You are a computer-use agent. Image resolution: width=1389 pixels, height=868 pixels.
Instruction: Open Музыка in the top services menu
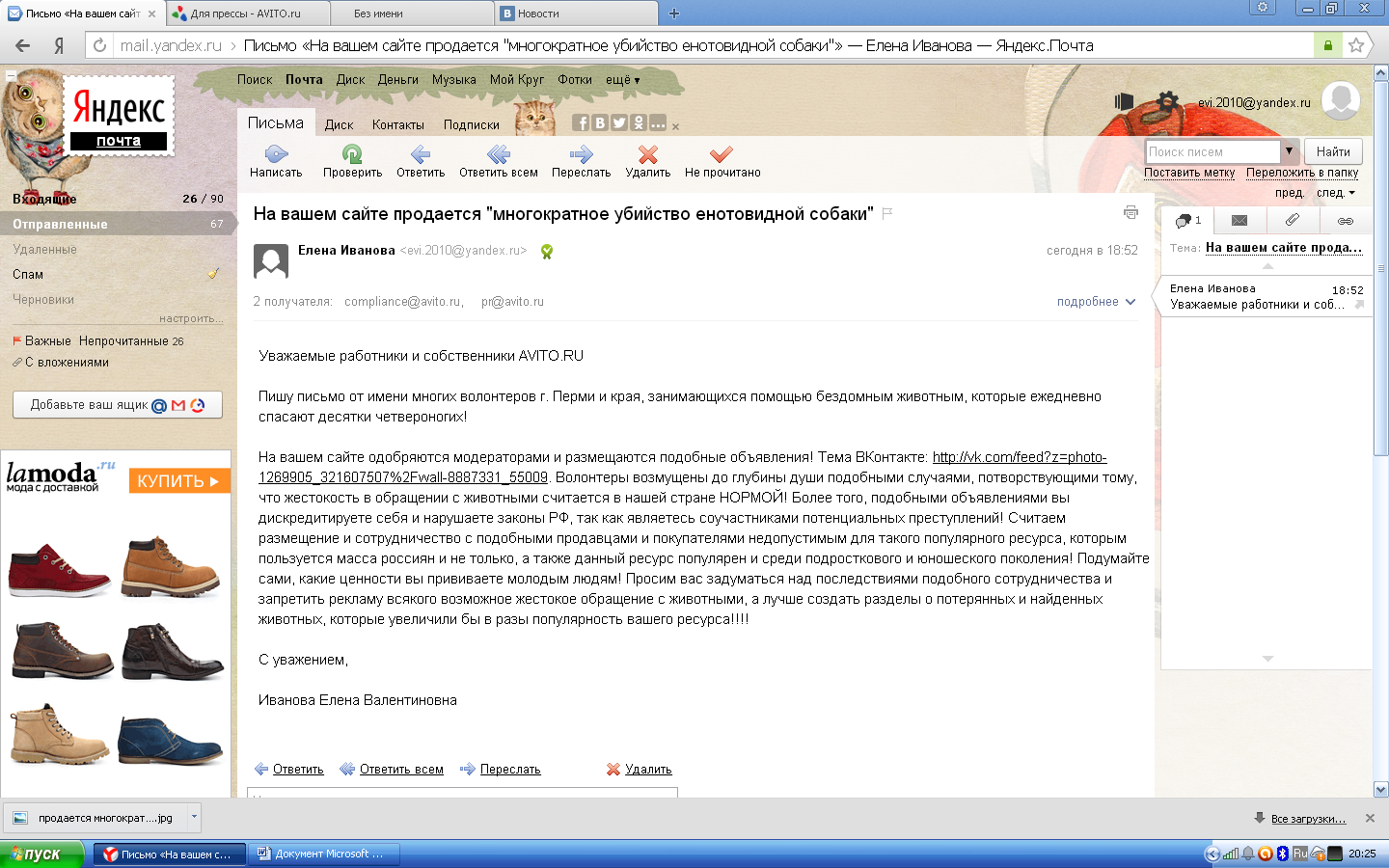454,80
